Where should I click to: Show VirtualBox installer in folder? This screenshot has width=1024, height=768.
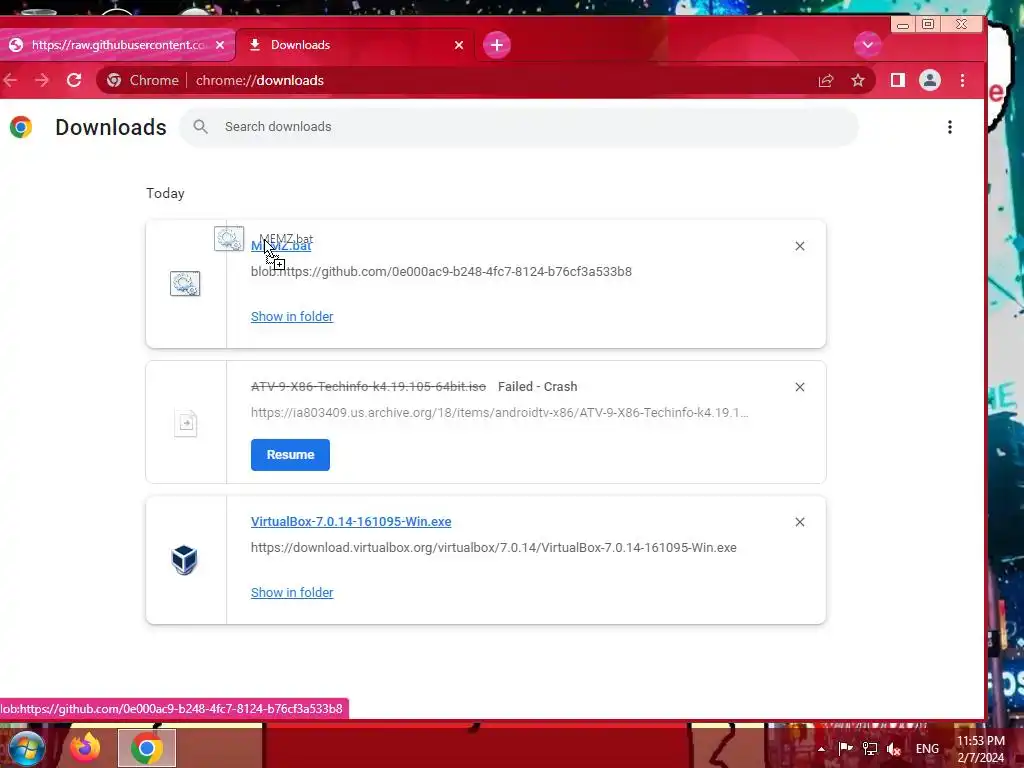[292, 592]
